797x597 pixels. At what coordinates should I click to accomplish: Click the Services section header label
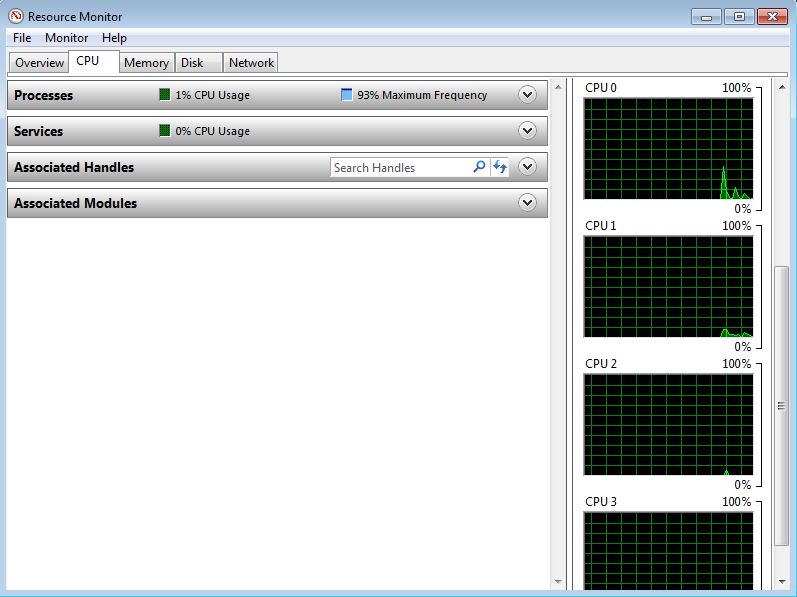click(x=39, y=131)
